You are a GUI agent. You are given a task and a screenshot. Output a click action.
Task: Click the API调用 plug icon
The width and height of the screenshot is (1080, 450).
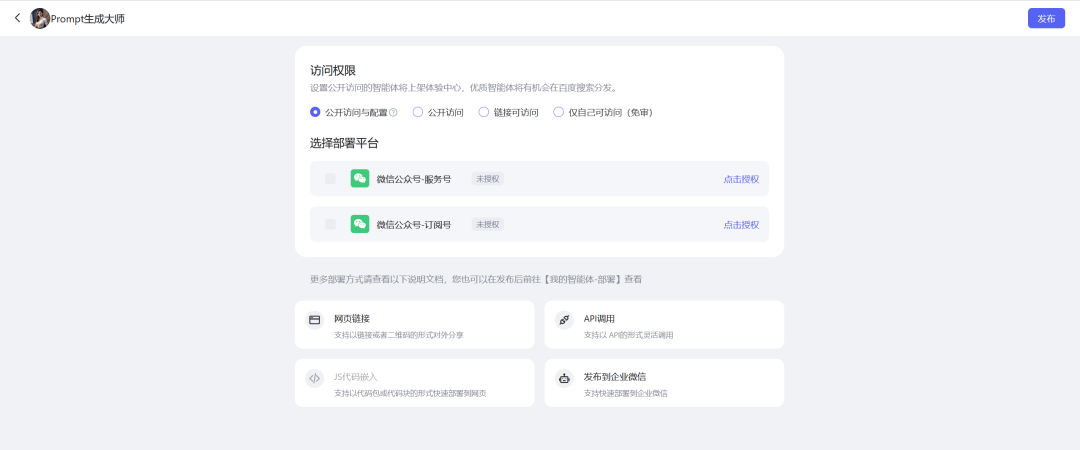(x=565, y=320)
